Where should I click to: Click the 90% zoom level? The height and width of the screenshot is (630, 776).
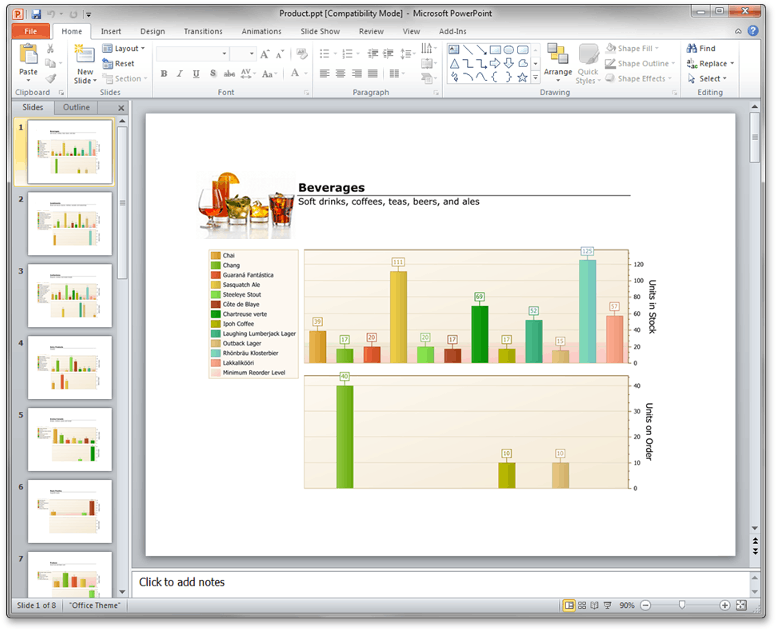[x=627, y=605]
